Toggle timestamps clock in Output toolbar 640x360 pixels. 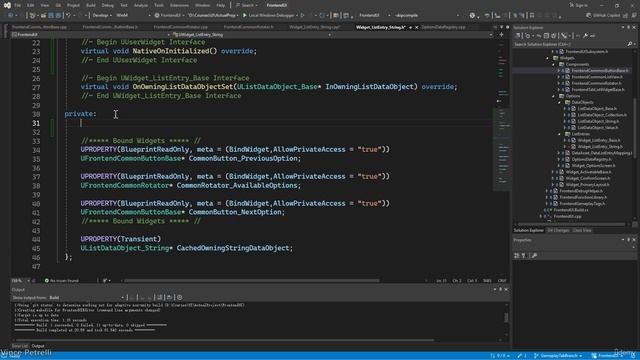pos(180,298)
